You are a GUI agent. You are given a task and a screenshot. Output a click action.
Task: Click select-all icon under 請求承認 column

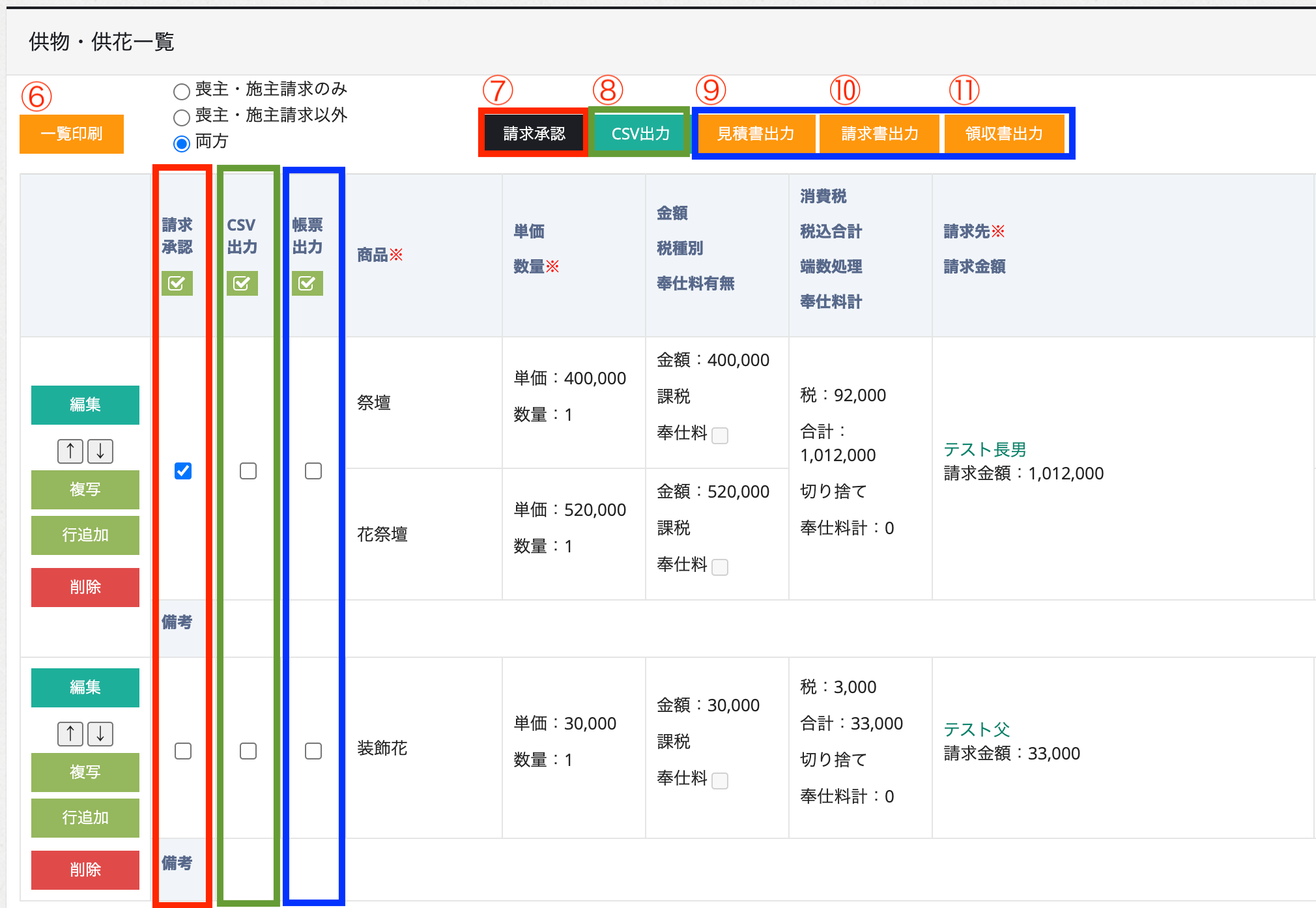tap(177, 283)
